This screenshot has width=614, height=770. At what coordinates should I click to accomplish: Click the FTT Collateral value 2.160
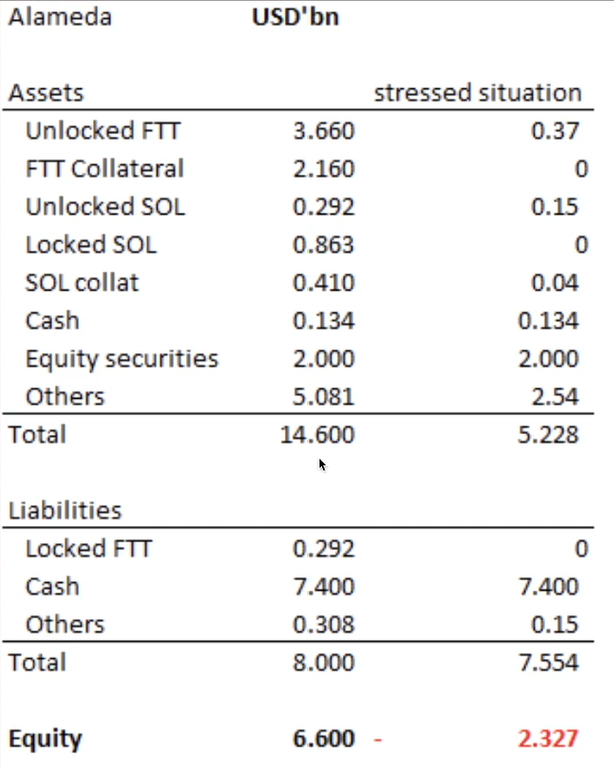click(323, 169)
